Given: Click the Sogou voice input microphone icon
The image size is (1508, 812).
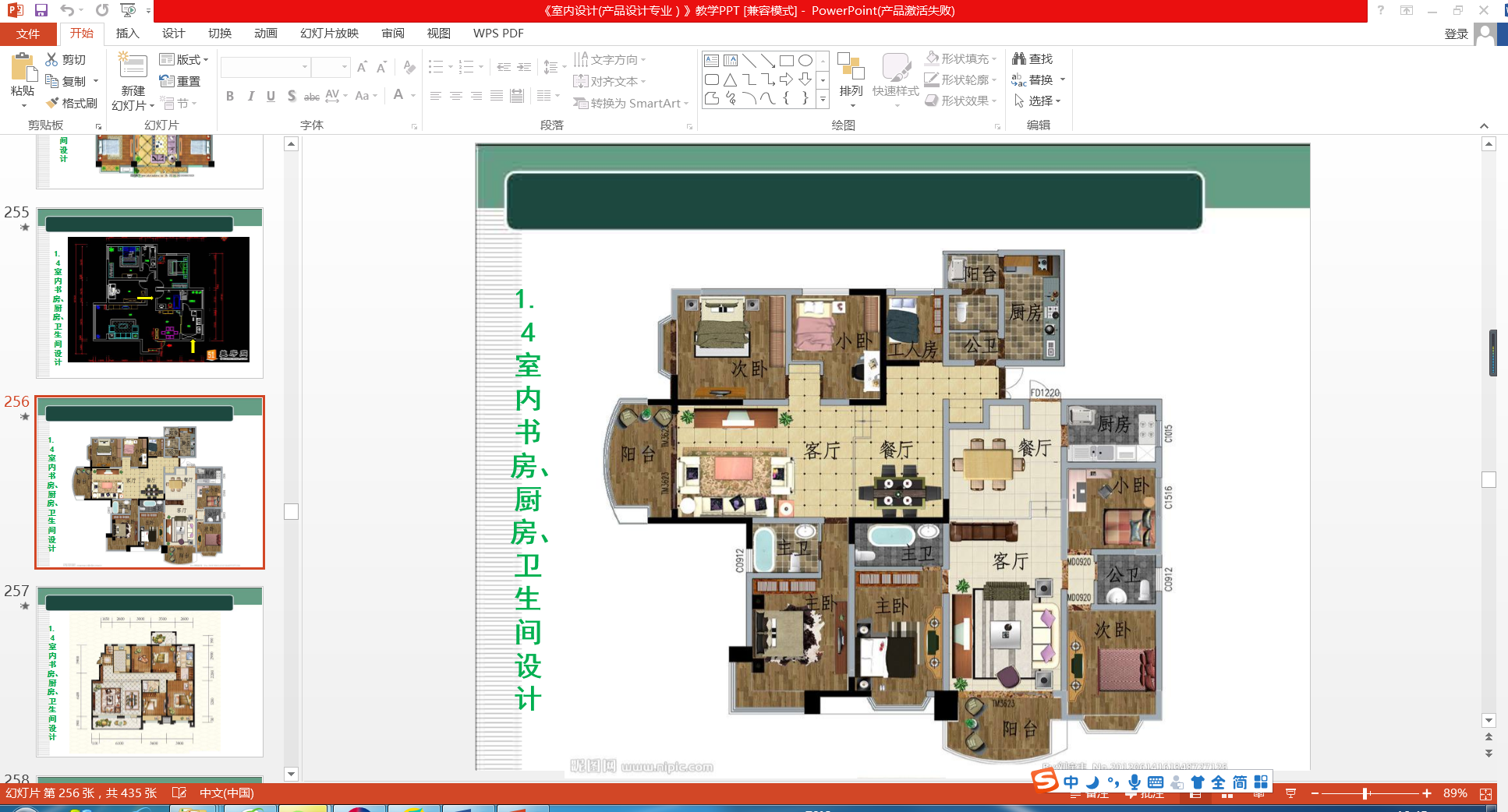Looking at the screenshot, I should pyautogui.click(x=1135, y=782).
